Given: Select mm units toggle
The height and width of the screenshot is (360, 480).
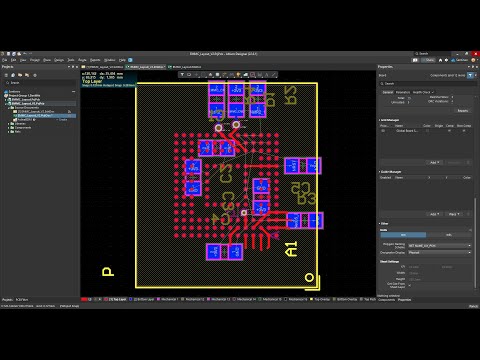Looking at the screenshot, I should point(403,235).
